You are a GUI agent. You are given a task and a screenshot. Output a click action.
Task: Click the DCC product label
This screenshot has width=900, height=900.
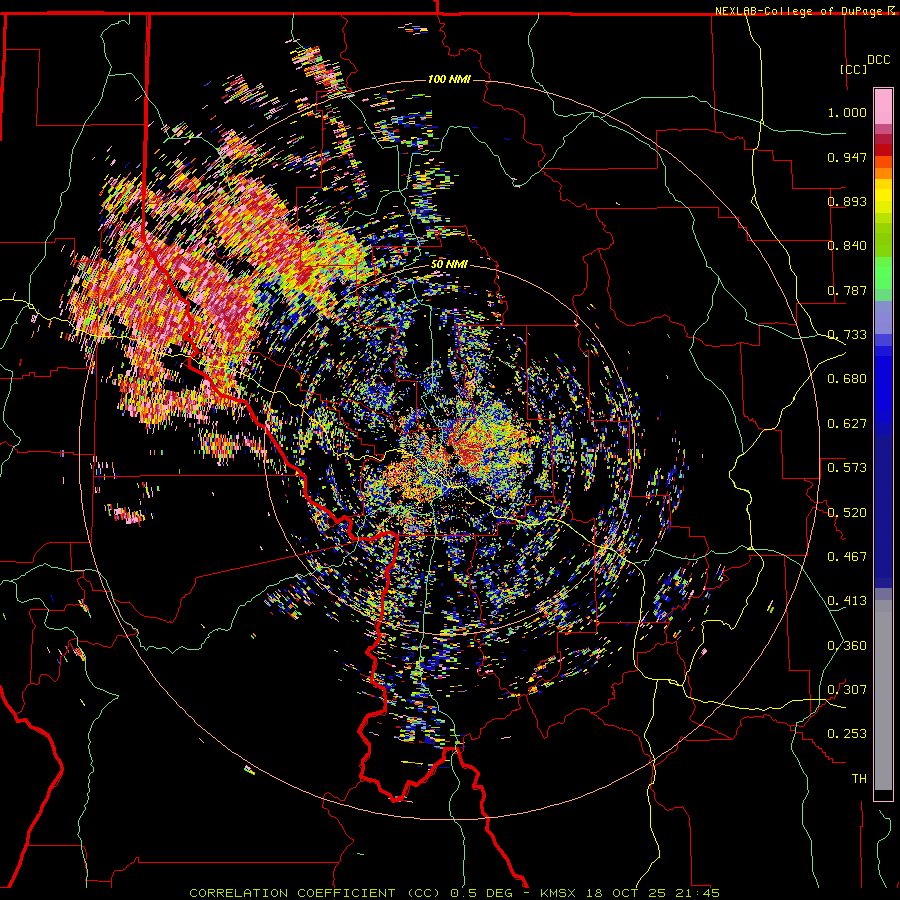click(878, 60)
